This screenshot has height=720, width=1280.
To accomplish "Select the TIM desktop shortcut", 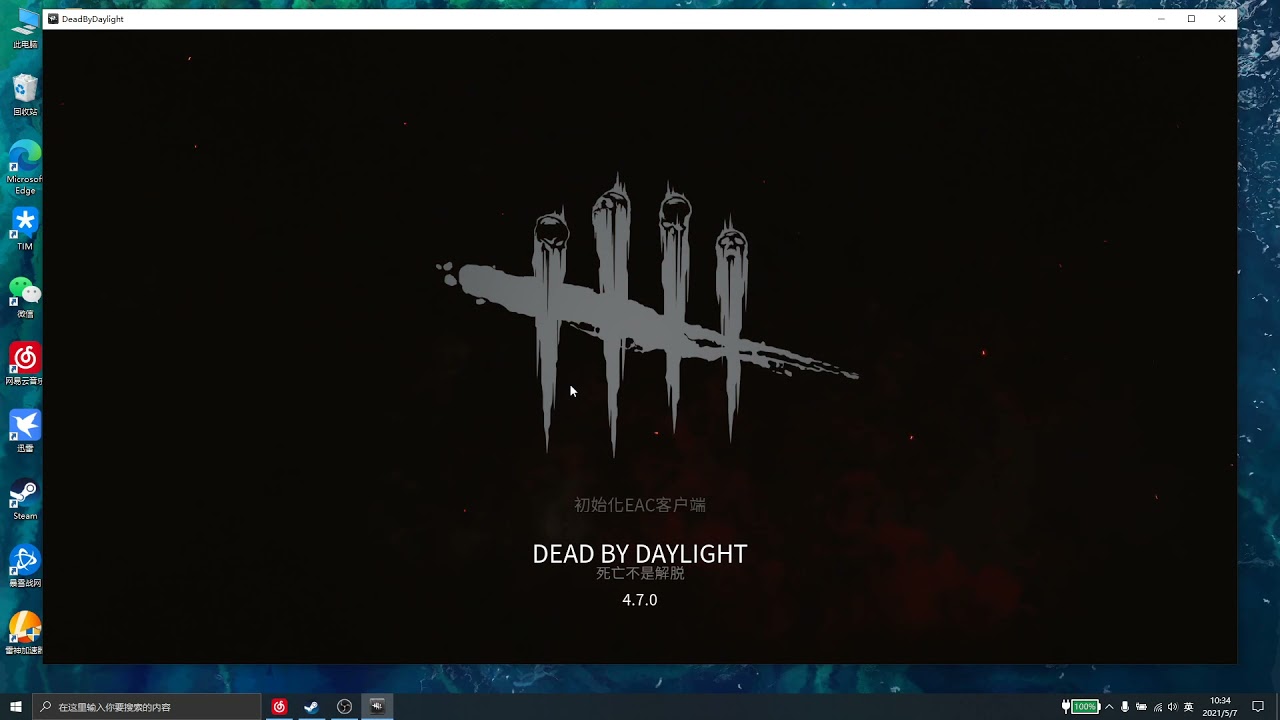I will pyautogui.click(x=25, y=229).
